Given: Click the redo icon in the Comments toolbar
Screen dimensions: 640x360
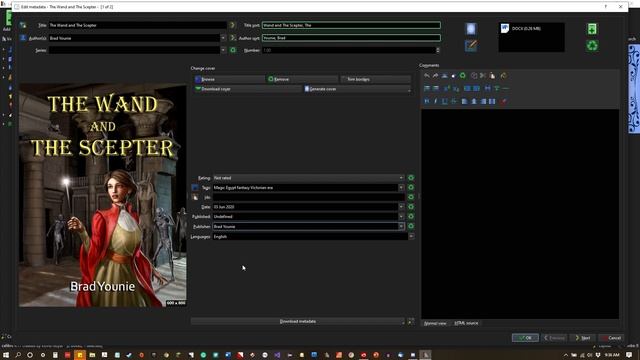Looking at the screenshot, I should pos(436,76).
